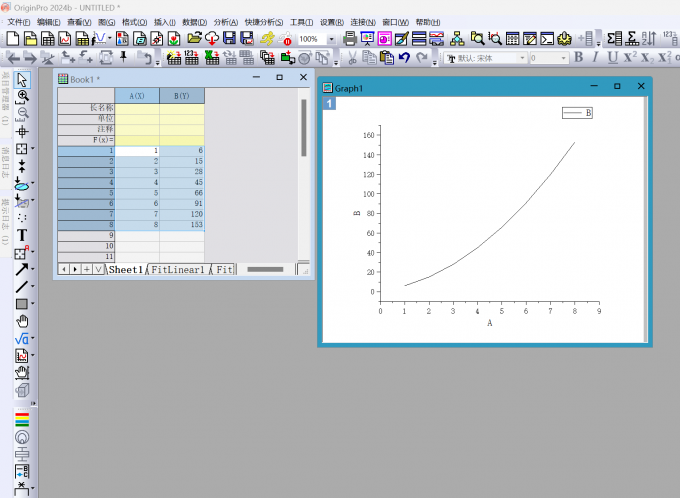This screenshot has height=498, width=680.
Task: Select the Rectangle drawing tool
Action: 21,304
